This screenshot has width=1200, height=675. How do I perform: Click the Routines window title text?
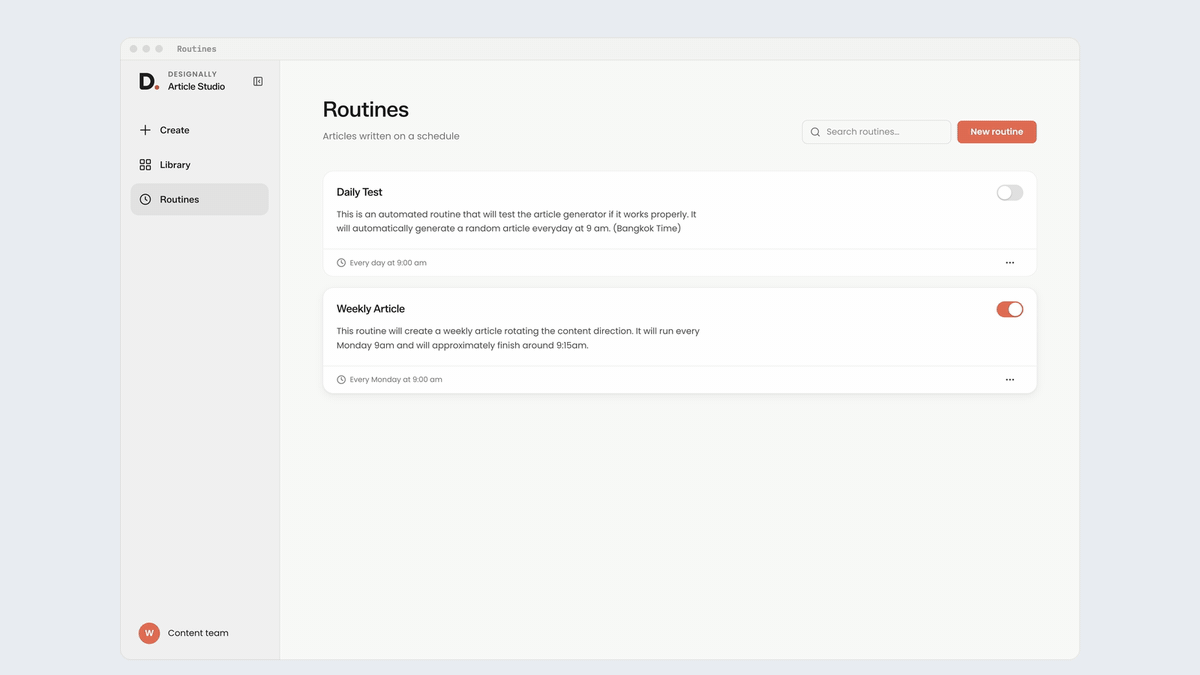197,49
